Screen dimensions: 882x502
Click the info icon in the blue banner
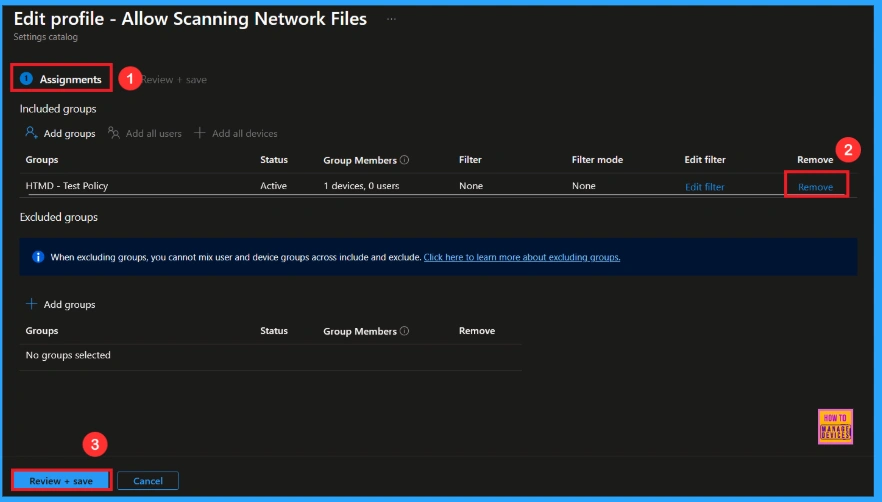click(38, 257)
